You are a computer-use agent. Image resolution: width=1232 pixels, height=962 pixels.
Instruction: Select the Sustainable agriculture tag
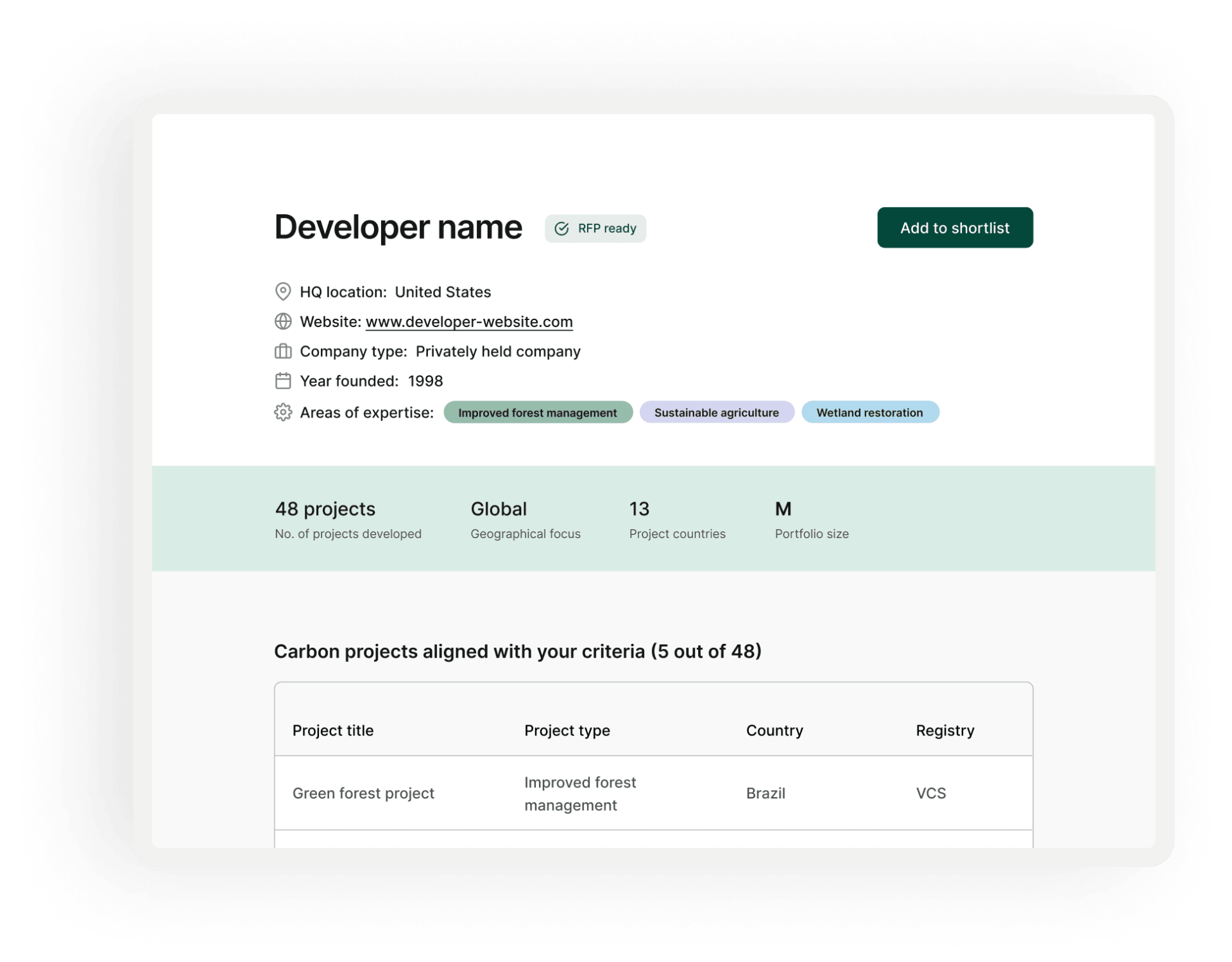tap(717, 412)
